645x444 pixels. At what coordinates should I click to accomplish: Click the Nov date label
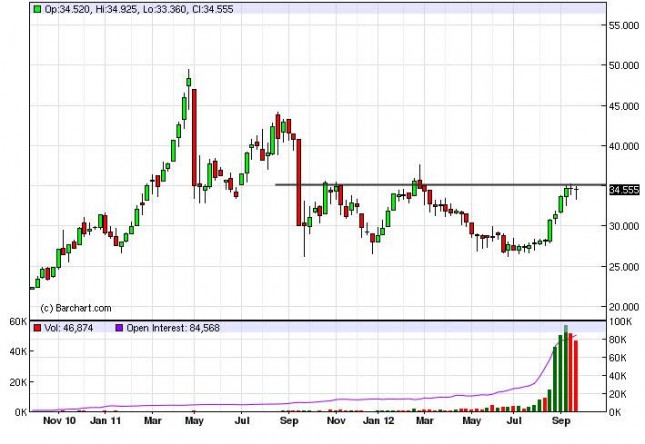coord(336,421)
